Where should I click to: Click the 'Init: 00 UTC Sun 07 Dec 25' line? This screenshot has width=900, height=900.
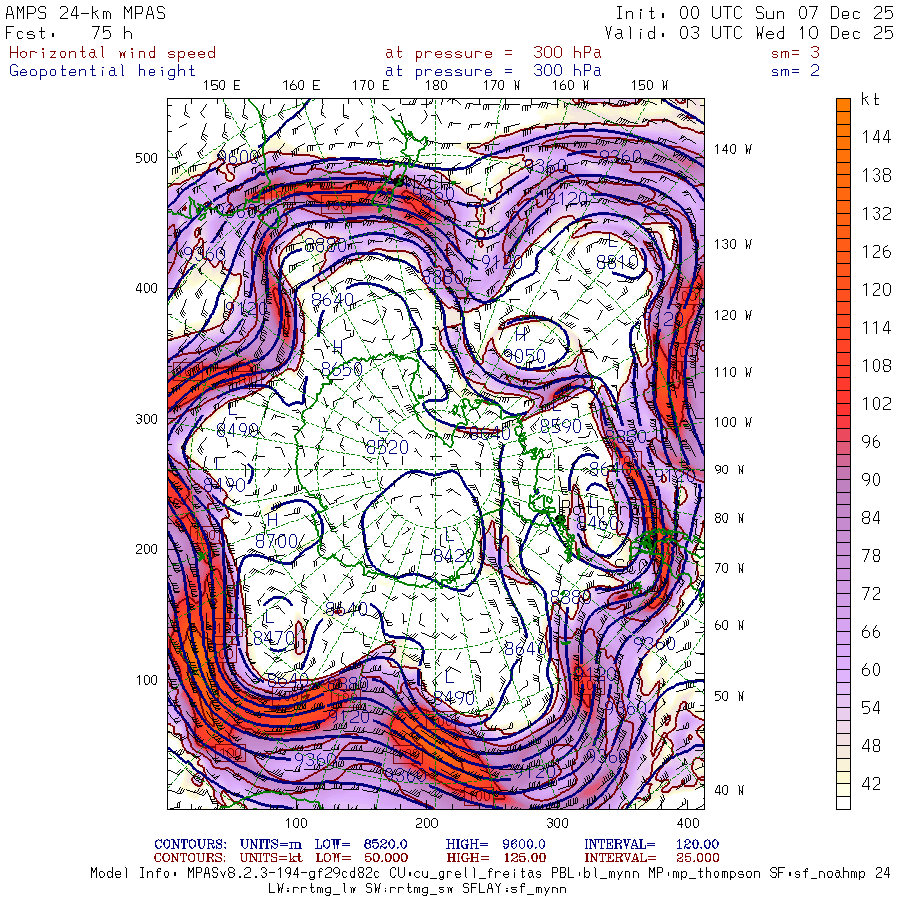pyautogui.click(x=755, y=13)
